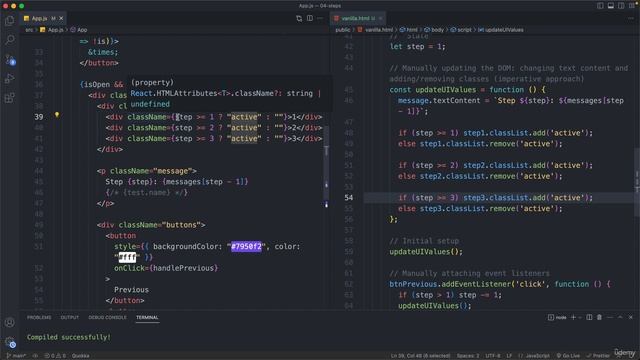Image resolution: width=640 pixels, height=360 pixels.
Task: Add a new terminal with plus icon
Action: click(573, 317)
